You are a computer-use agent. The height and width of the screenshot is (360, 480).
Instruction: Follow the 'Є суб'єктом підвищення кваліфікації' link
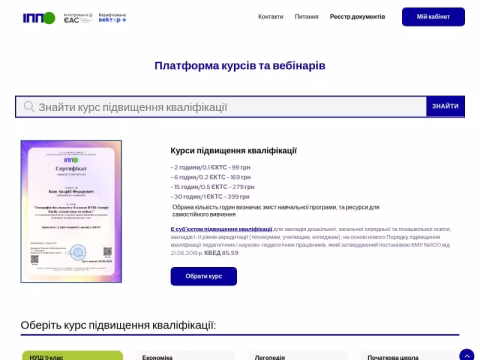click(x=221, y=229)
